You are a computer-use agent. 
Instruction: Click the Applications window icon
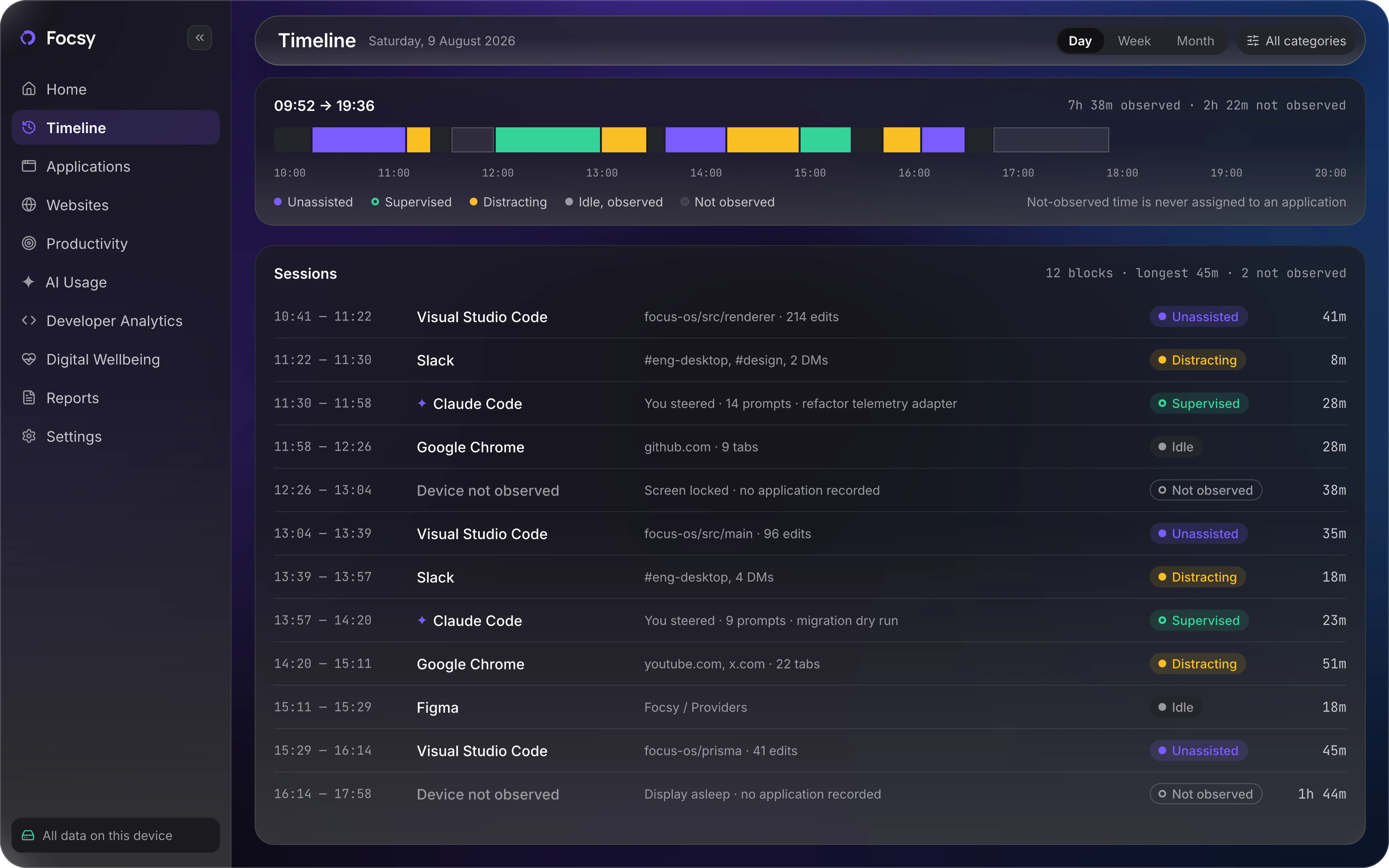tap(29, 166)
